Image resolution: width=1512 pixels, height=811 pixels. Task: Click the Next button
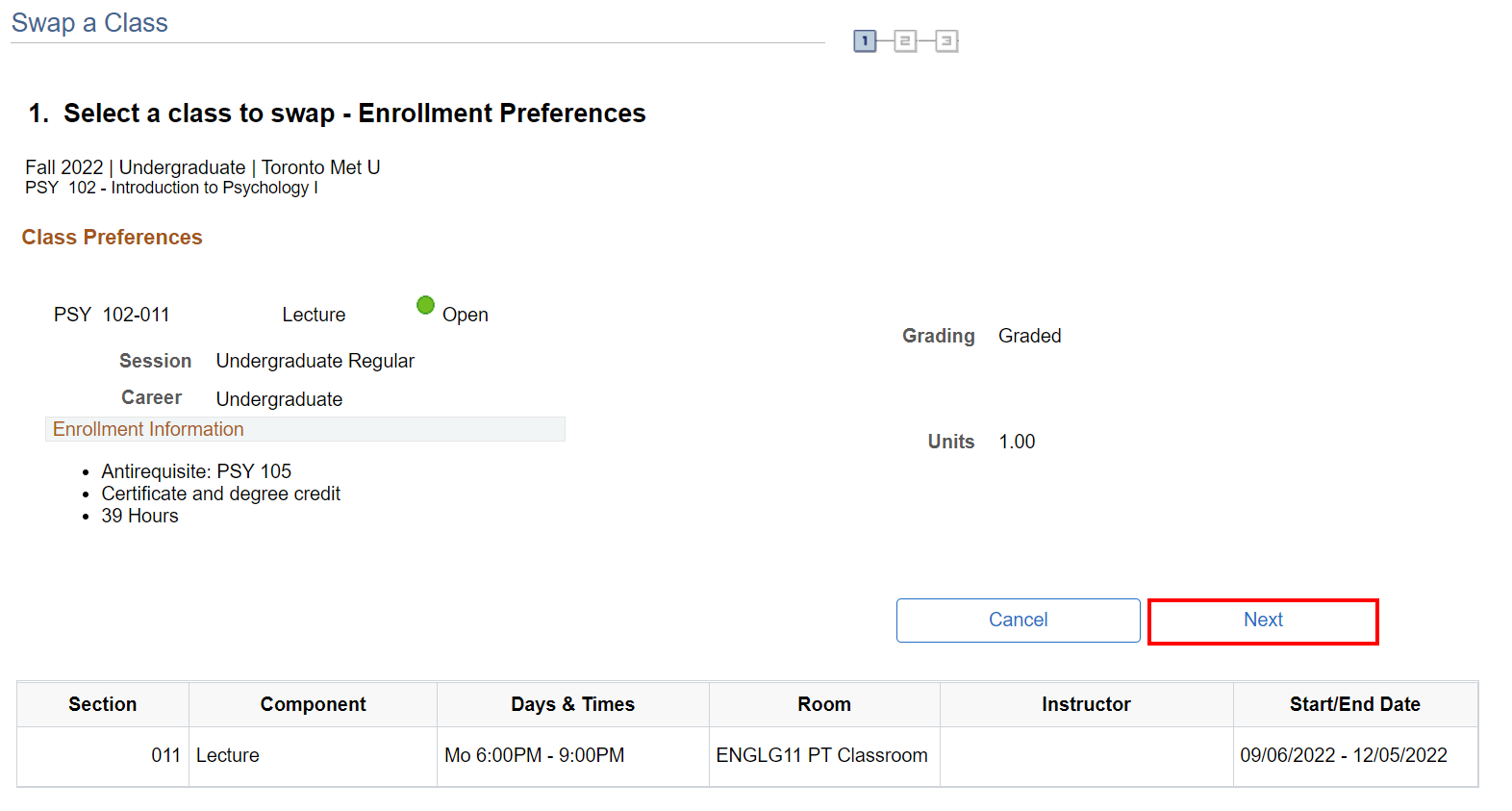point(1262,621)
